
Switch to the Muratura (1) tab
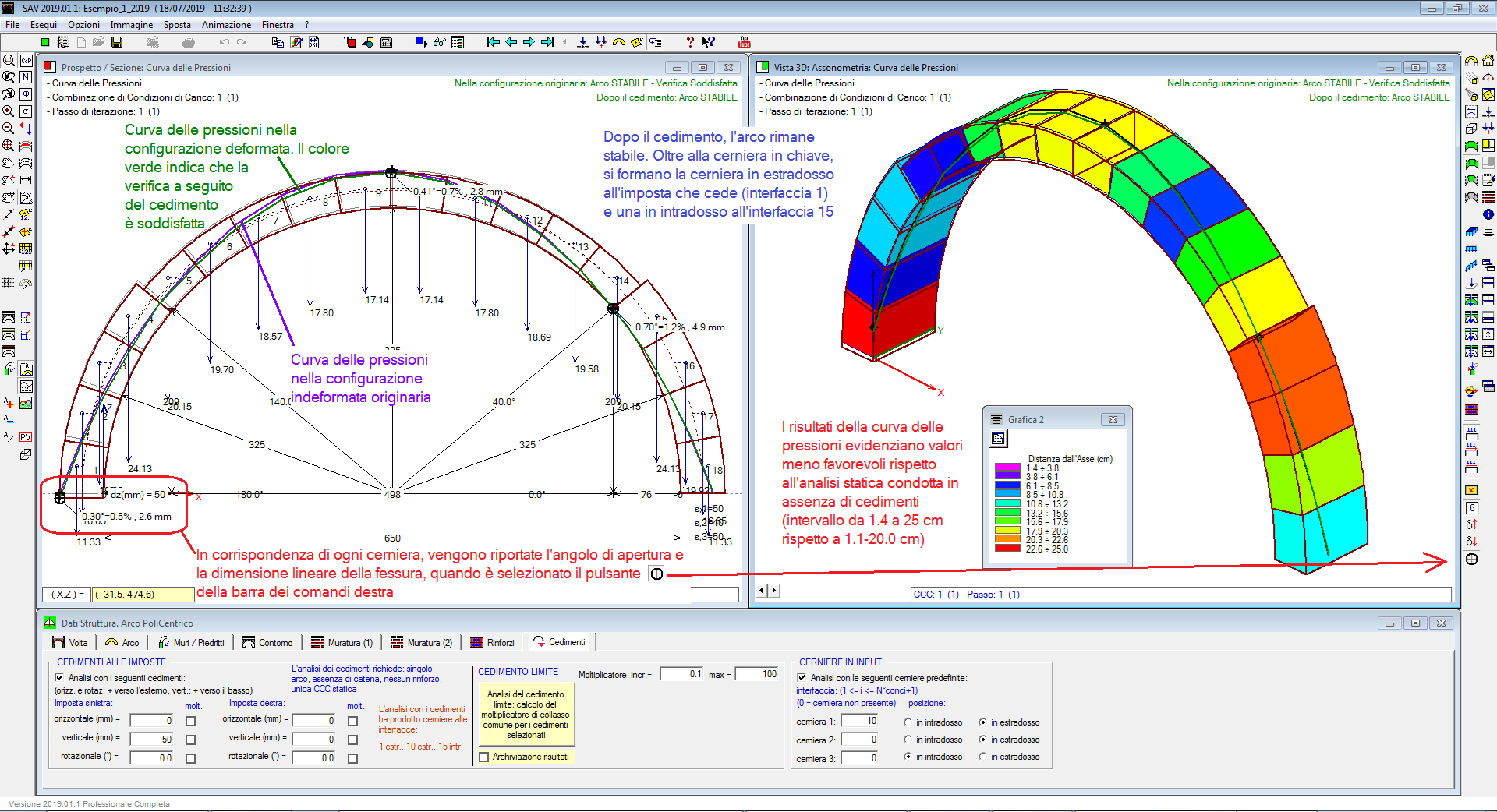342,642
